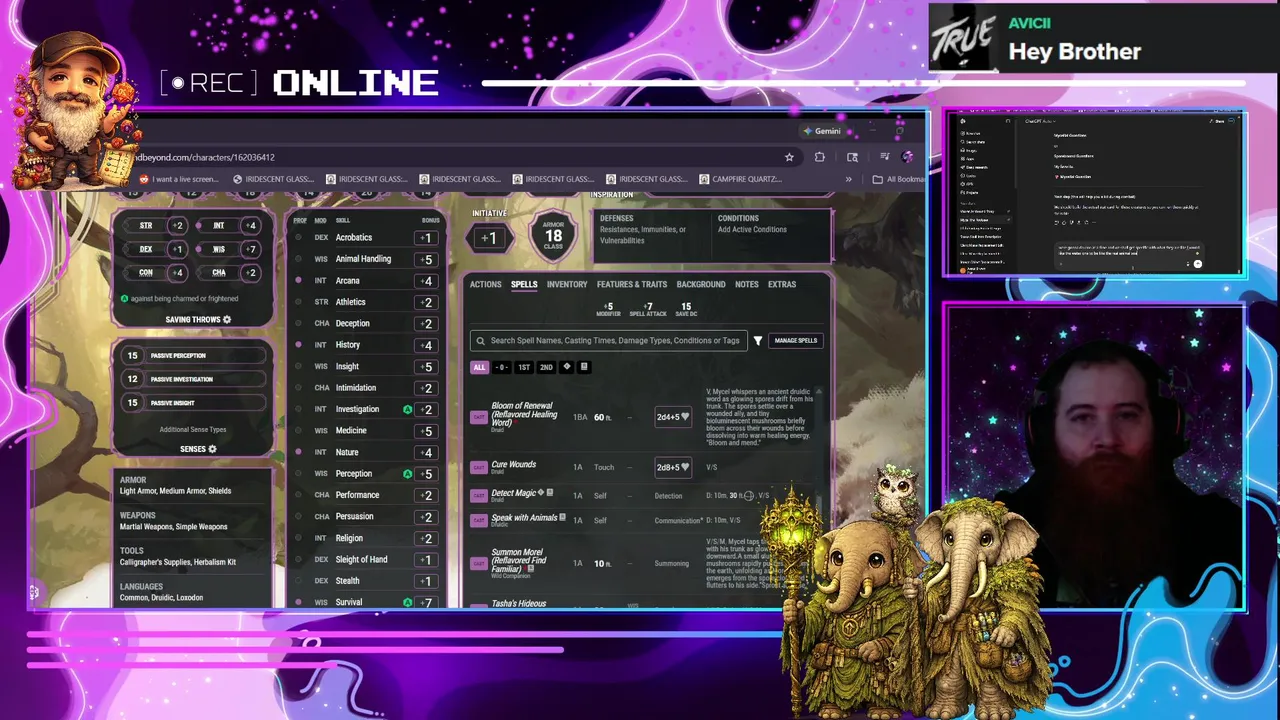
Task: Toggle Nature proficiency dot
Action: tap(298, 453)
